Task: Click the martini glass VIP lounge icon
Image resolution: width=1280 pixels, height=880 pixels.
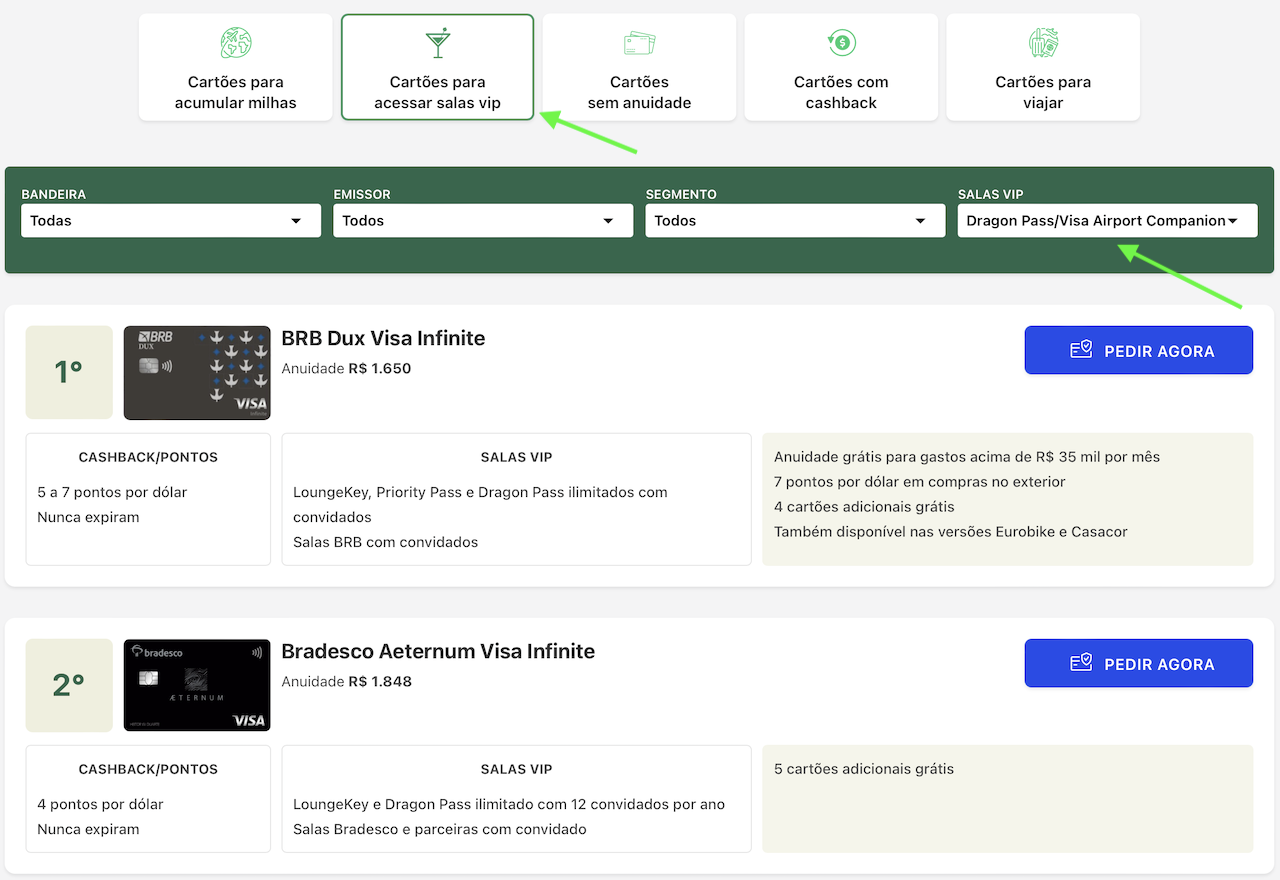Action: point(438,43)
